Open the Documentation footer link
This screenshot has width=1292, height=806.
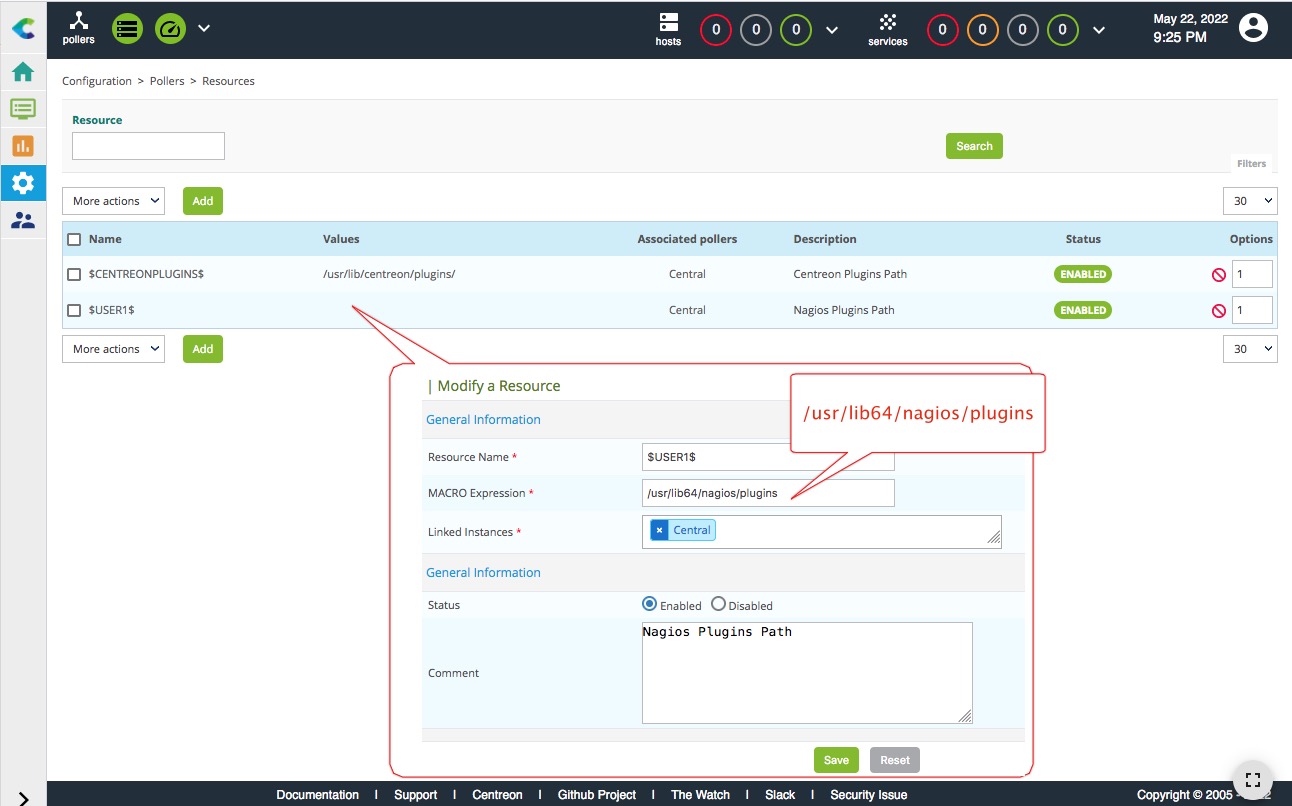click(317, 795)
